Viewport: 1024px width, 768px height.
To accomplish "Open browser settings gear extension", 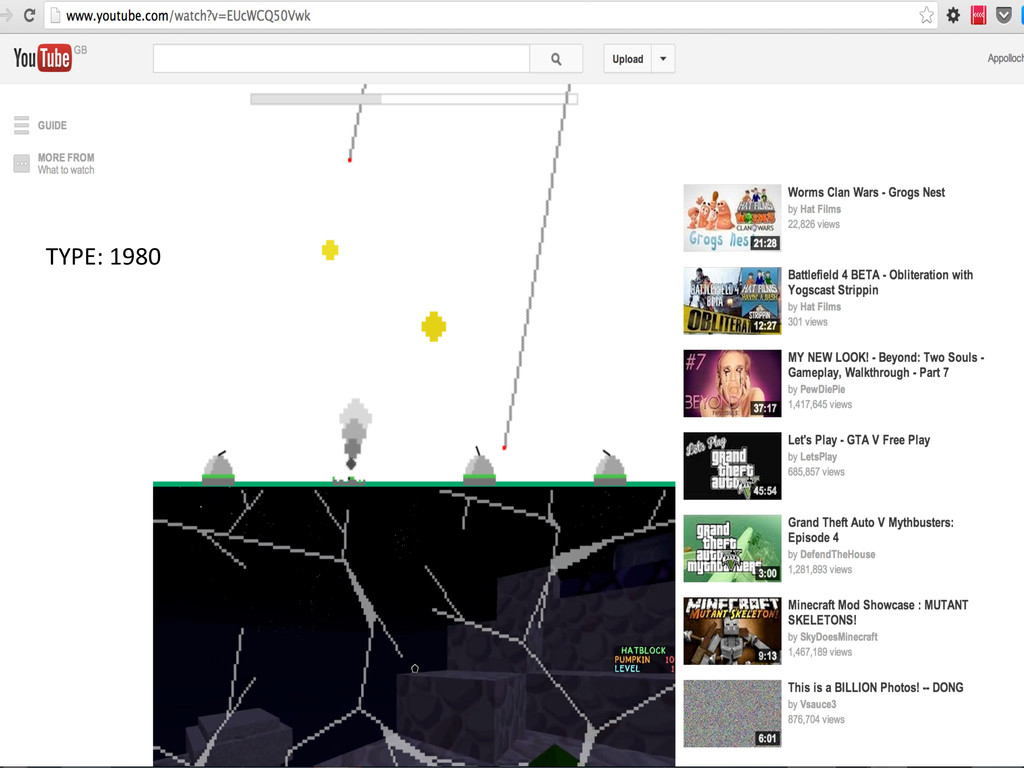I will tap(953, 15).
